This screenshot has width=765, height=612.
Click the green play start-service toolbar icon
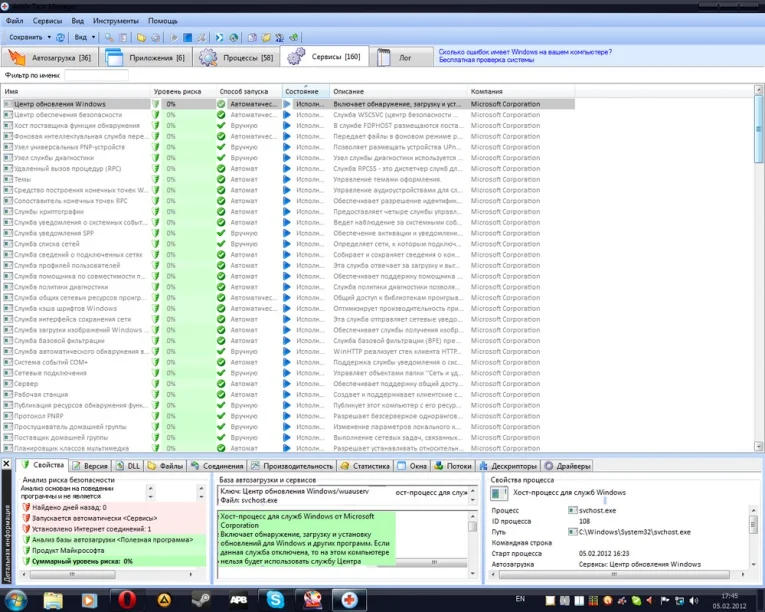click(x=174, y=37)
